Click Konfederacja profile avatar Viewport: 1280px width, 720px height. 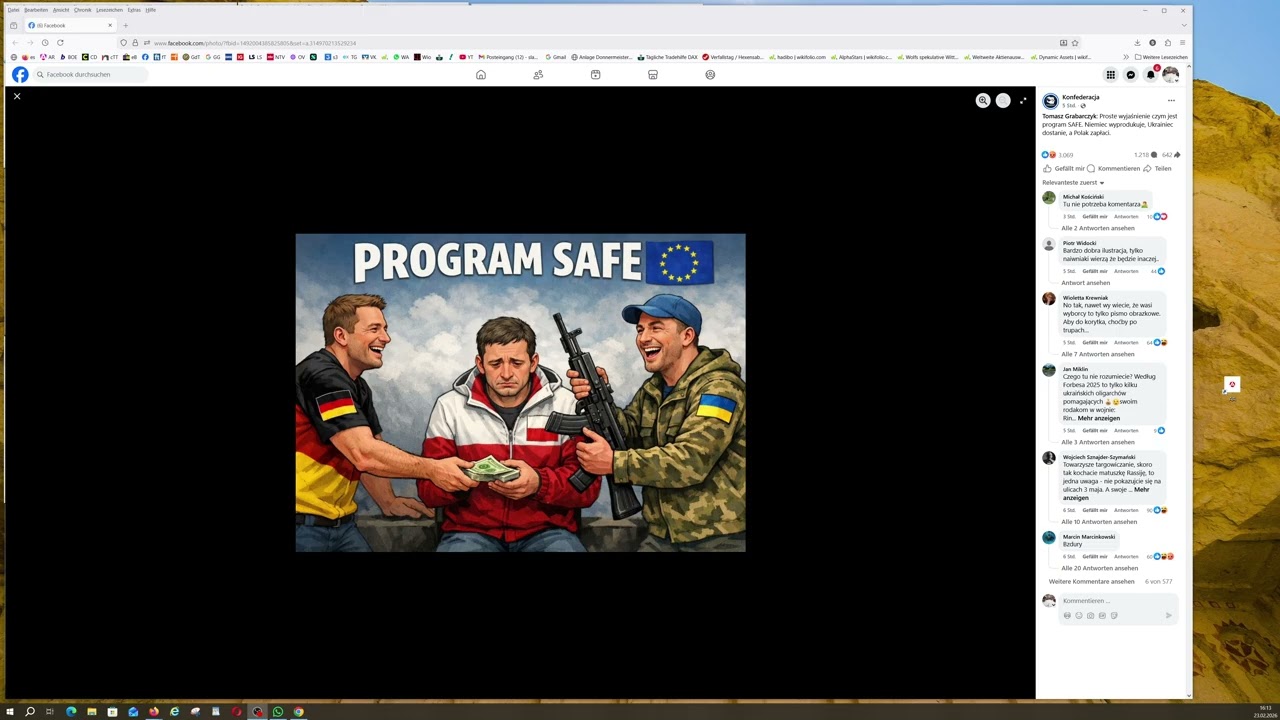click(x=1050, y=101)
